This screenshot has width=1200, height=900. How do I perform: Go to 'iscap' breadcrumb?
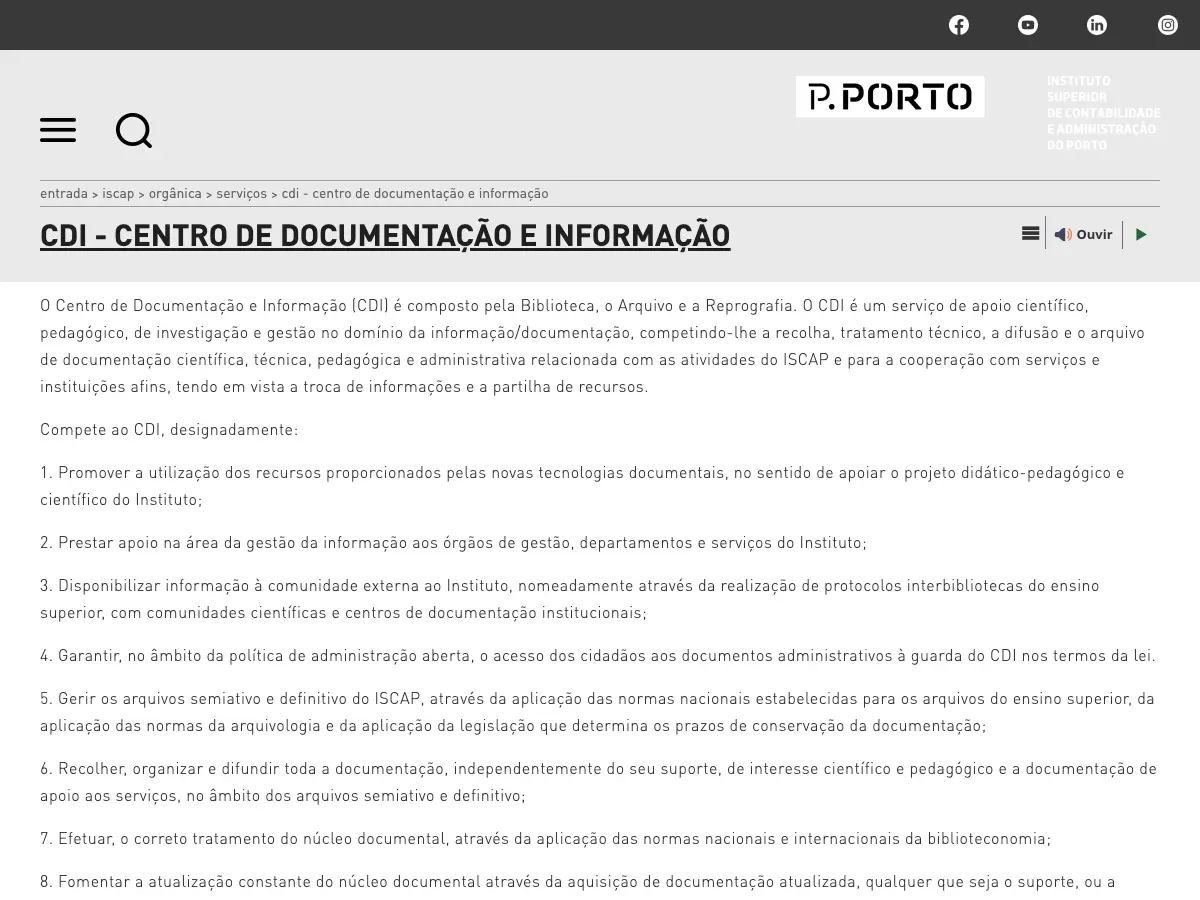tap(118, 194)
